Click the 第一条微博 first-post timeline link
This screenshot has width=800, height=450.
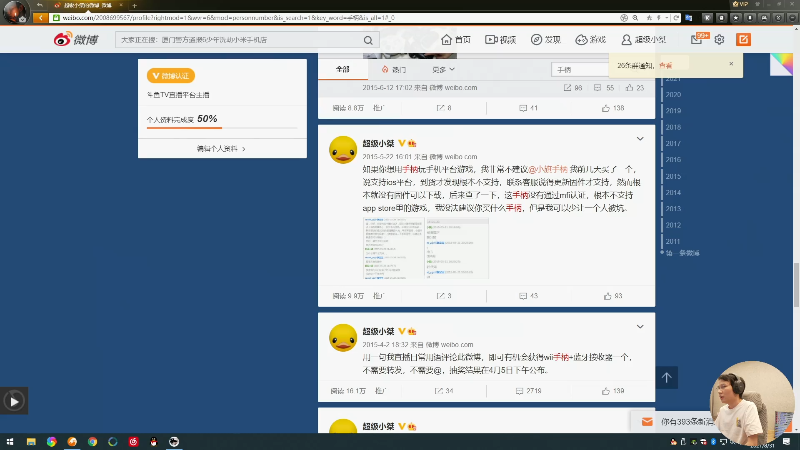682,253
